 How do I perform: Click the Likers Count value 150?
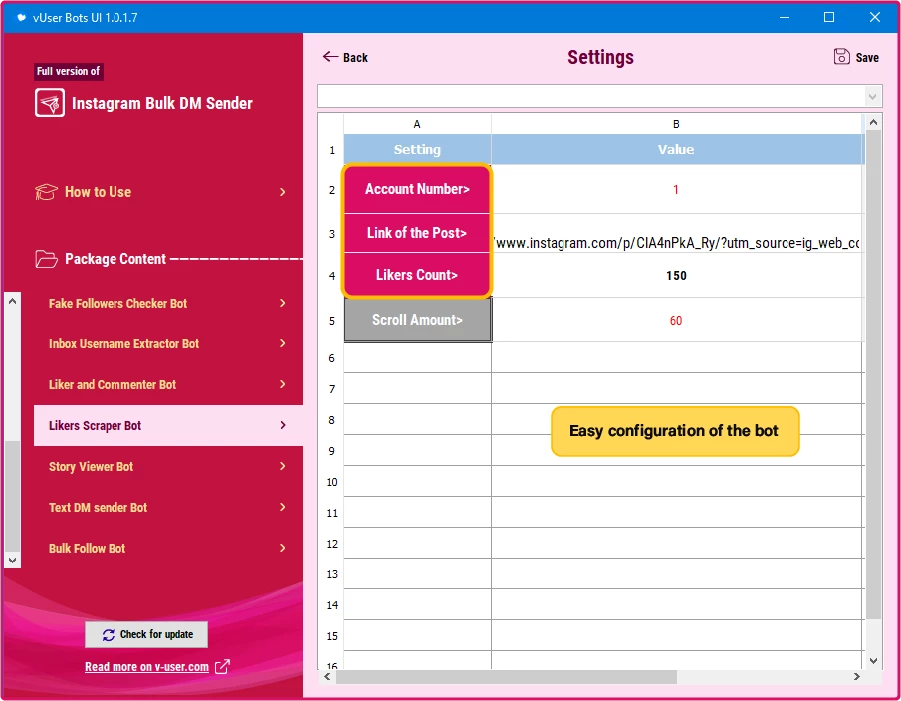point(676,275)
